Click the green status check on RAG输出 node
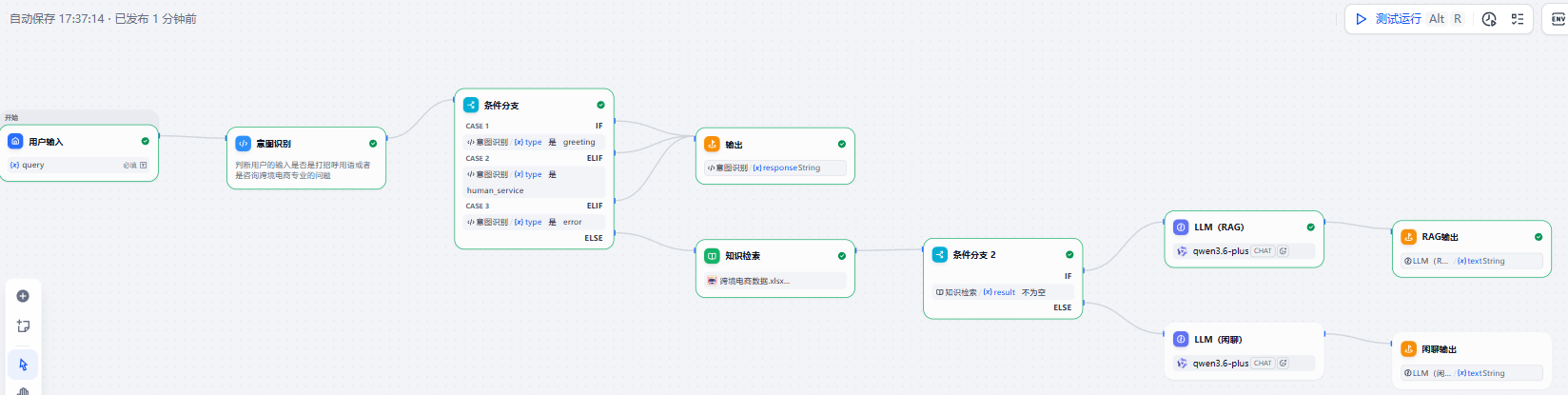Viewport: 1568px width, 395px height. click(x=1539, y=236)
